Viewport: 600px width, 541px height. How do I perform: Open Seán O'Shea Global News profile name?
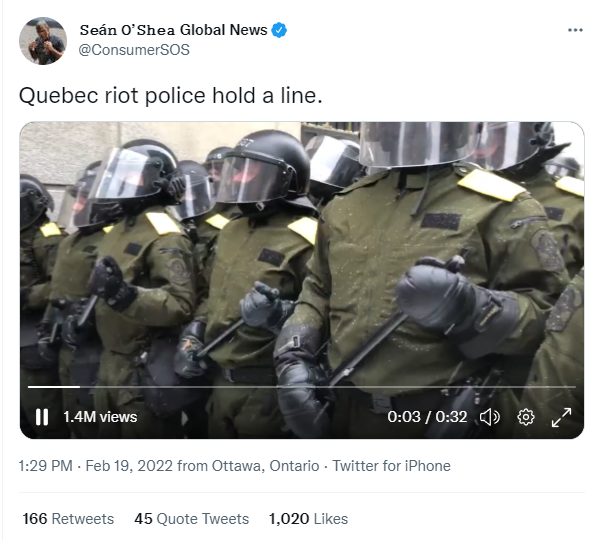coord(173,30)
